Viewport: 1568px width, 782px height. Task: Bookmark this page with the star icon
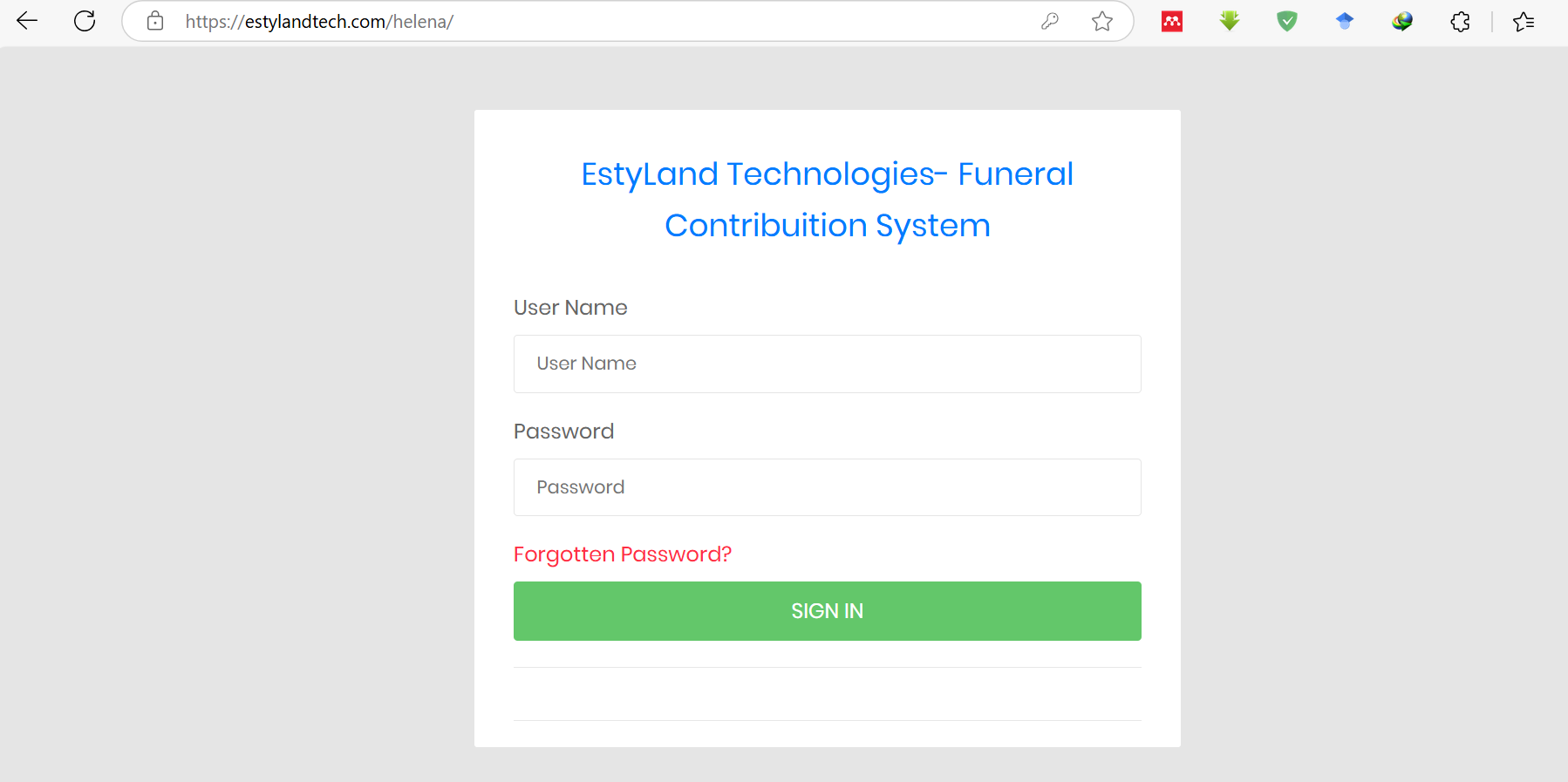1102,21
